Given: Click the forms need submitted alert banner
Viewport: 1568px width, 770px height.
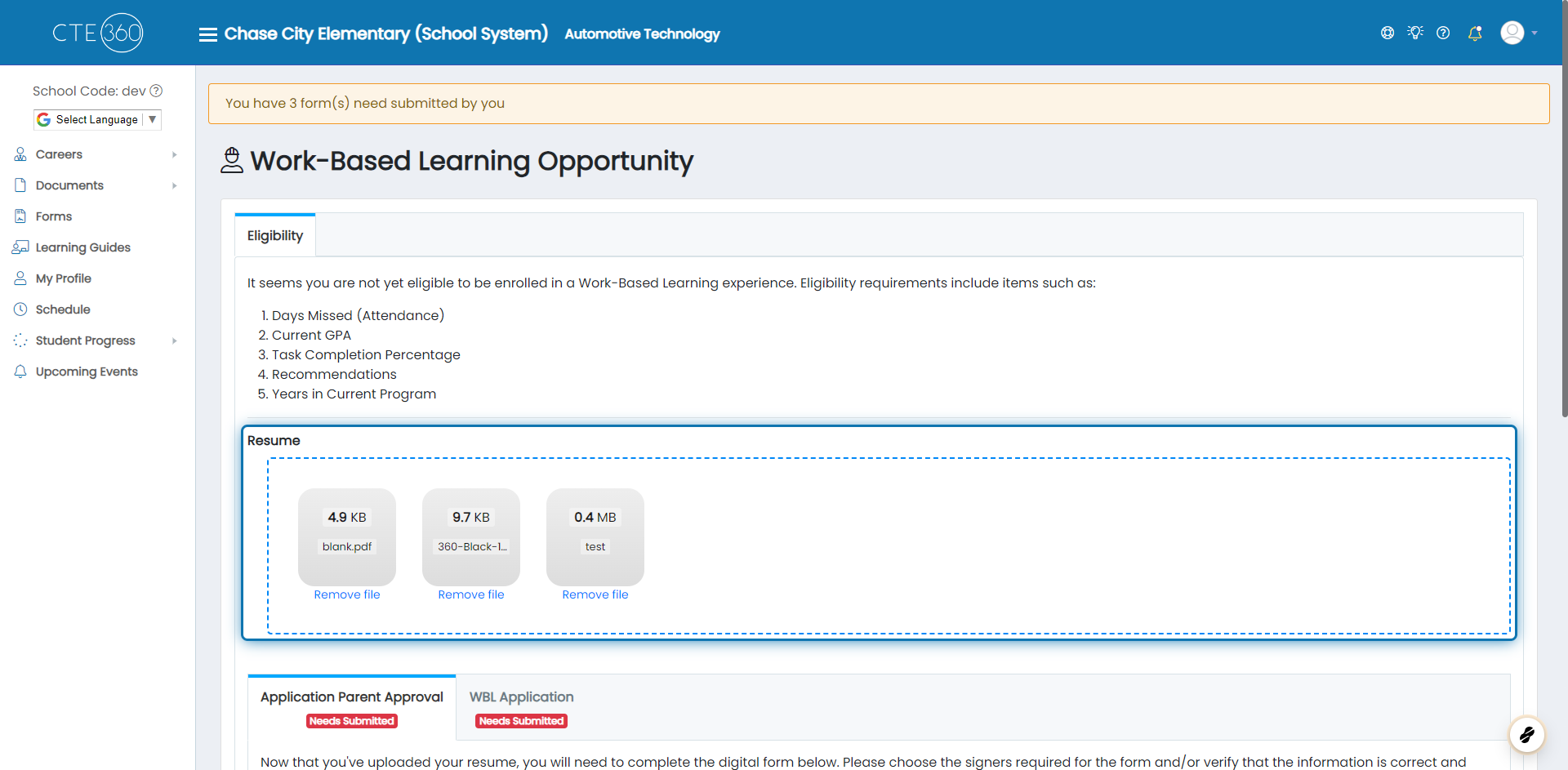Looking at the screenshot, I should 879,104.
